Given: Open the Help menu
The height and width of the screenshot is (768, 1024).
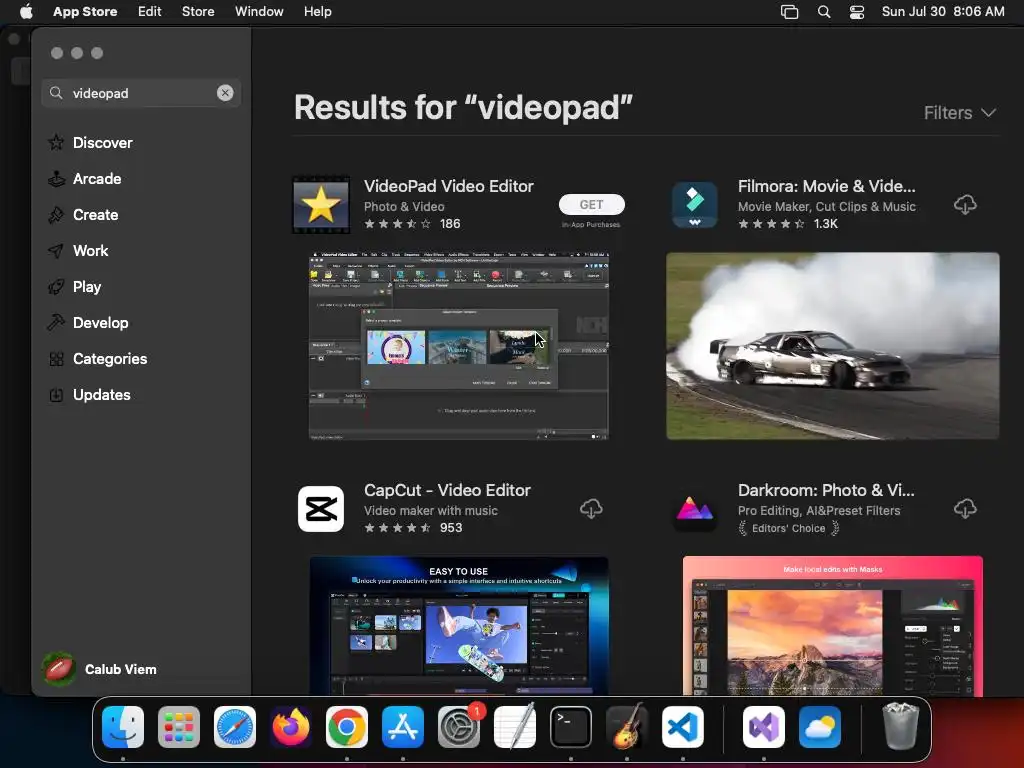Looking at the screenshot, I should pos(317,11).
